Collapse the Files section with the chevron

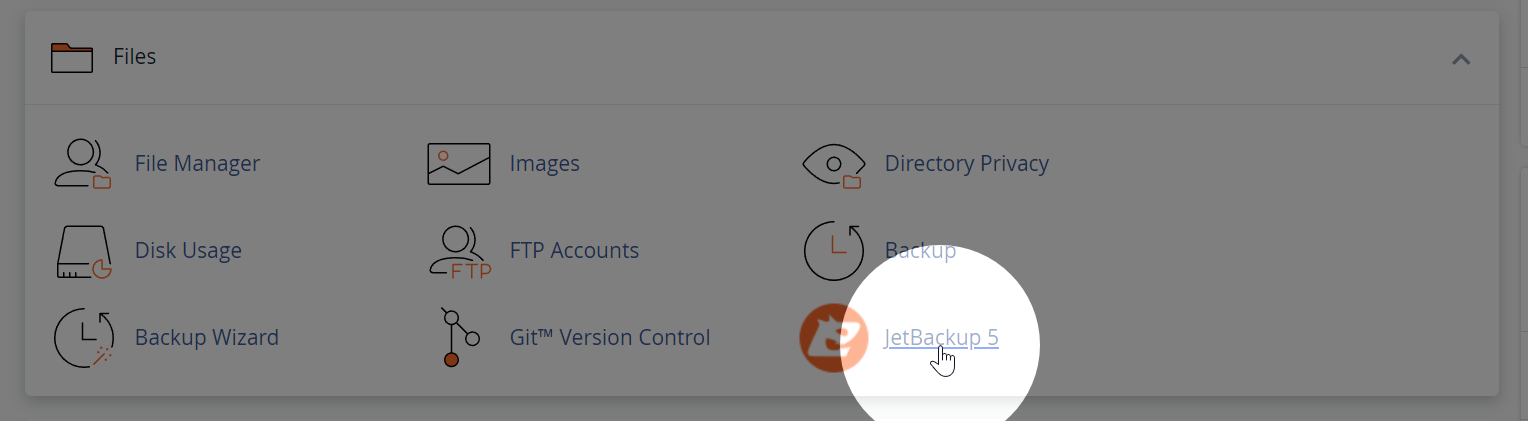pos(1461,59)
